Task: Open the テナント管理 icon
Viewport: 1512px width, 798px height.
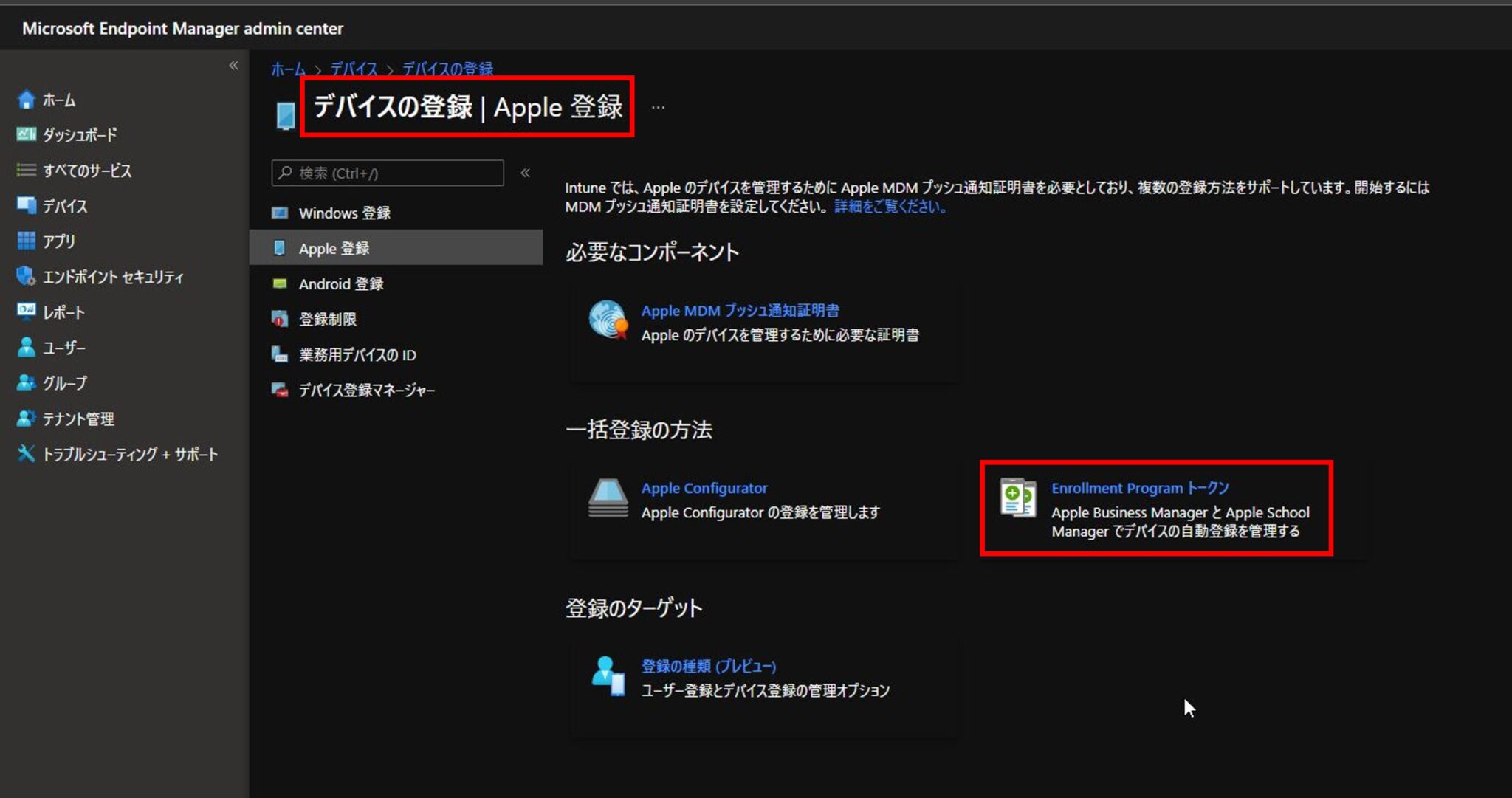Action: (x=27, y=418)
